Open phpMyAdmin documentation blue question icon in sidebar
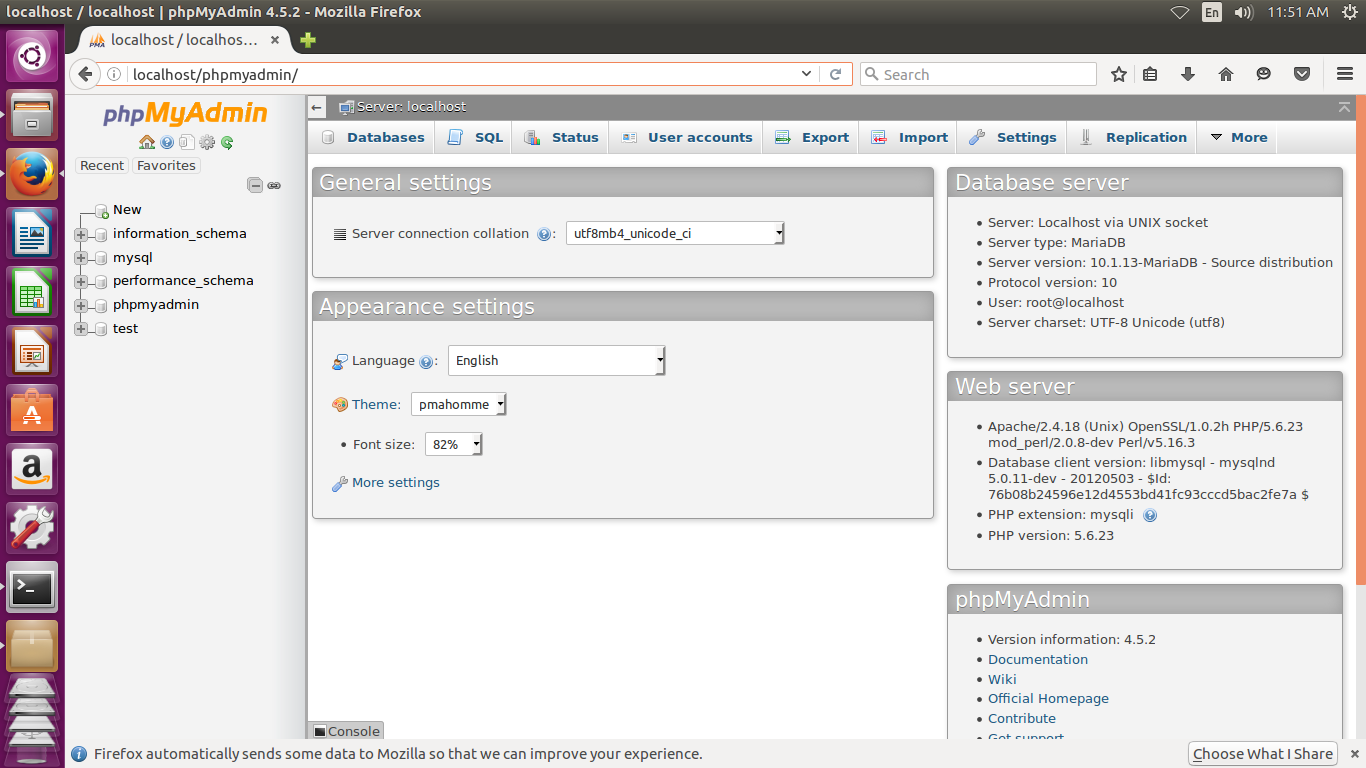The image size is (1366, 768). [x=167, y=142]
